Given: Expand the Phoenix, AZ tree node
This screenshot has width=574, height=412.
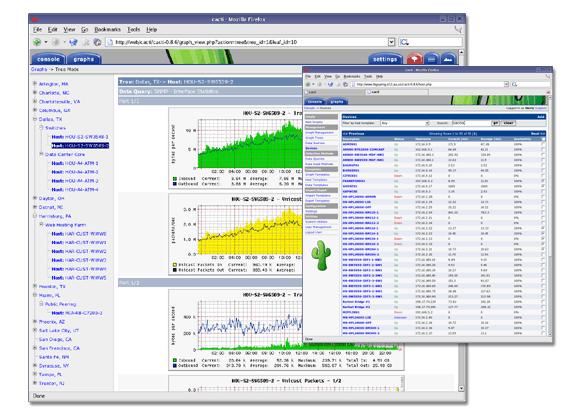Looking at the screenshot, I should tap(35, 322).
